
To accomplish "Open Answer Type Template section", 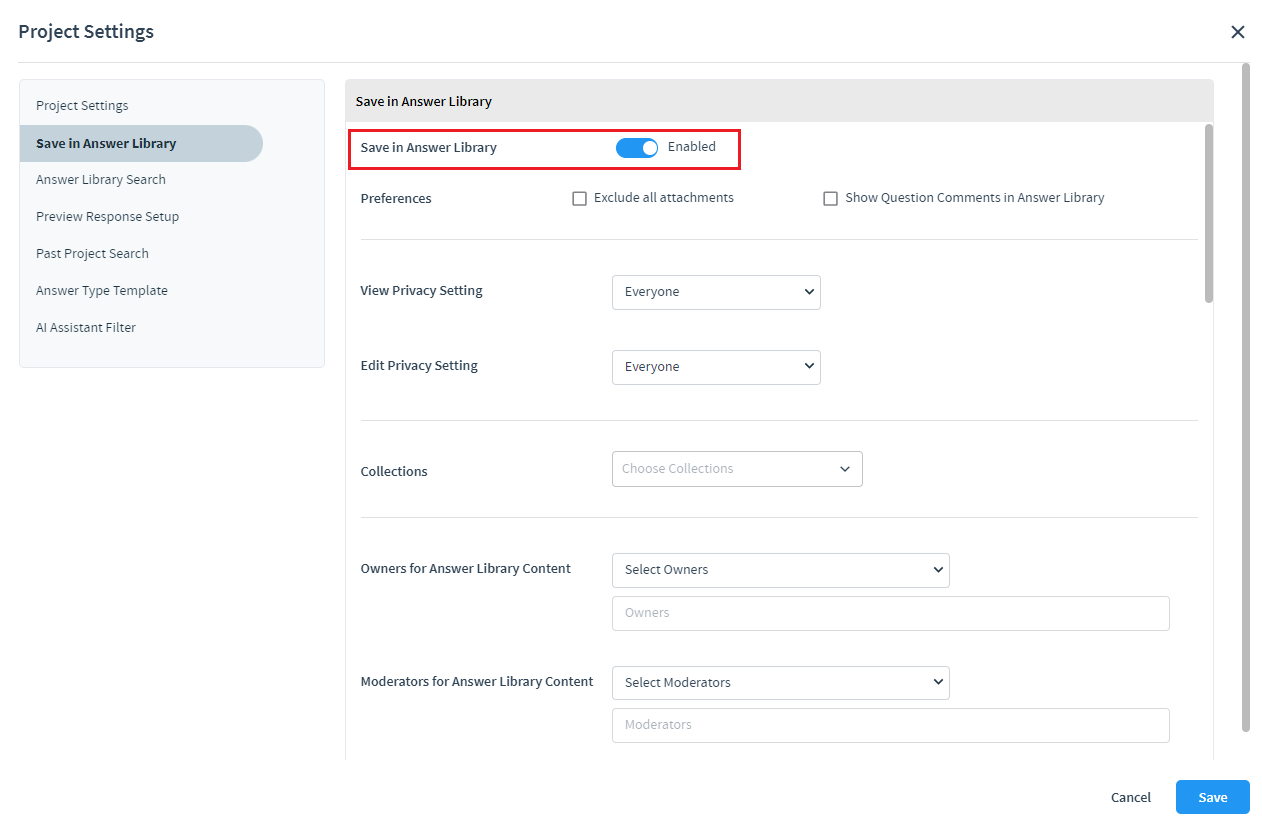I will [x=102, y=291].
